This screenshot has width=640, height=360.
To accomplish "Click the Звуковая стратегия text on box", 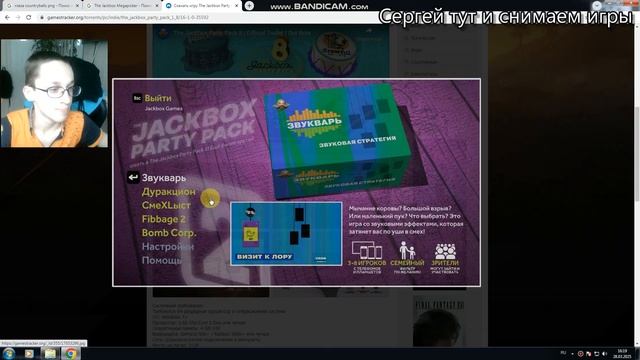I will click(357, 142).
